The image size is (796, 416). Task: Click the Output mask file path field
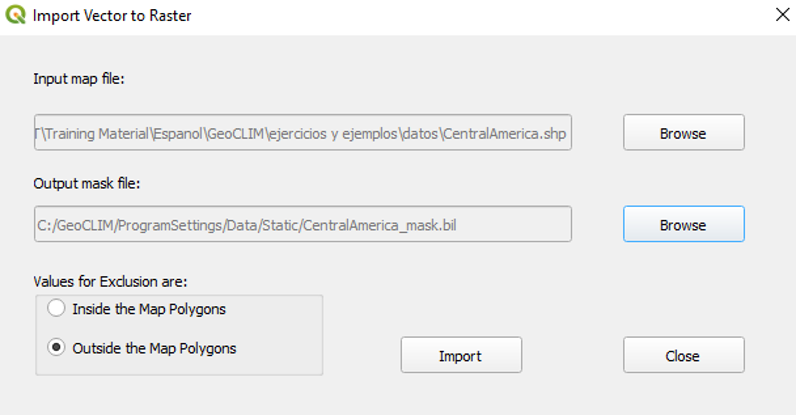click(x=302, y=225)
